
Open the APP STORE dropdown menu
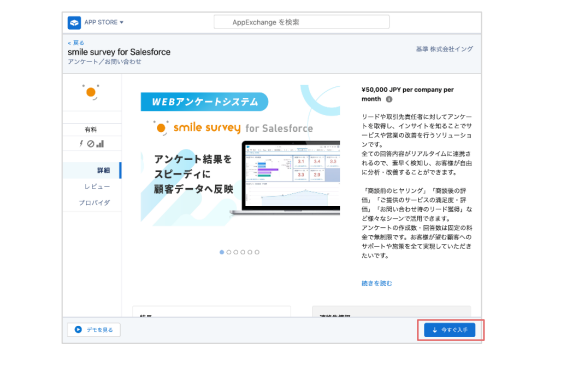(x=104, y=22)
